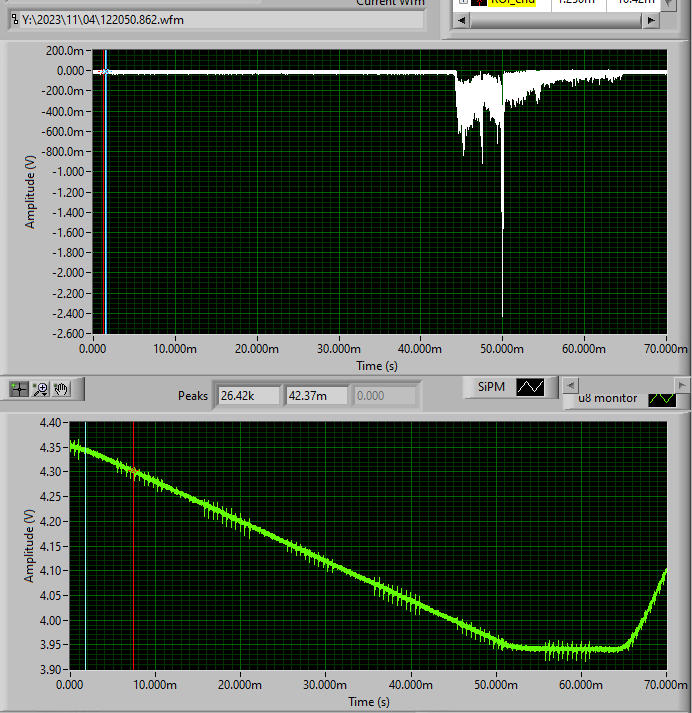This screenshot has width=692, height=713.
Task: Select the cursor movement crosshair tool
Action: click(x=19, y=389)
